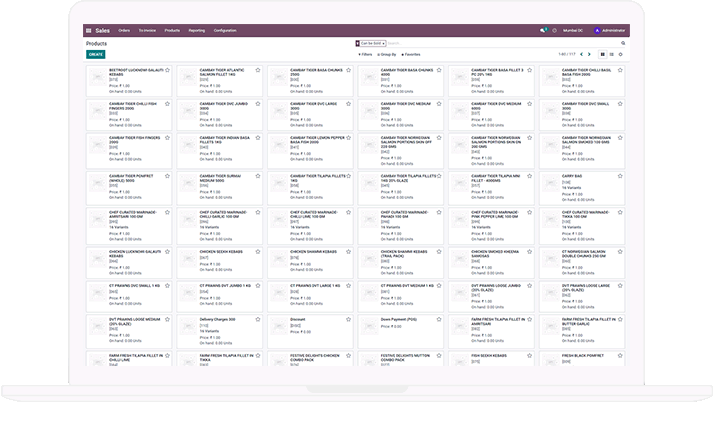
Task: Favorite Fish Seekh Kebabs star
Action: tap(529, 356)
